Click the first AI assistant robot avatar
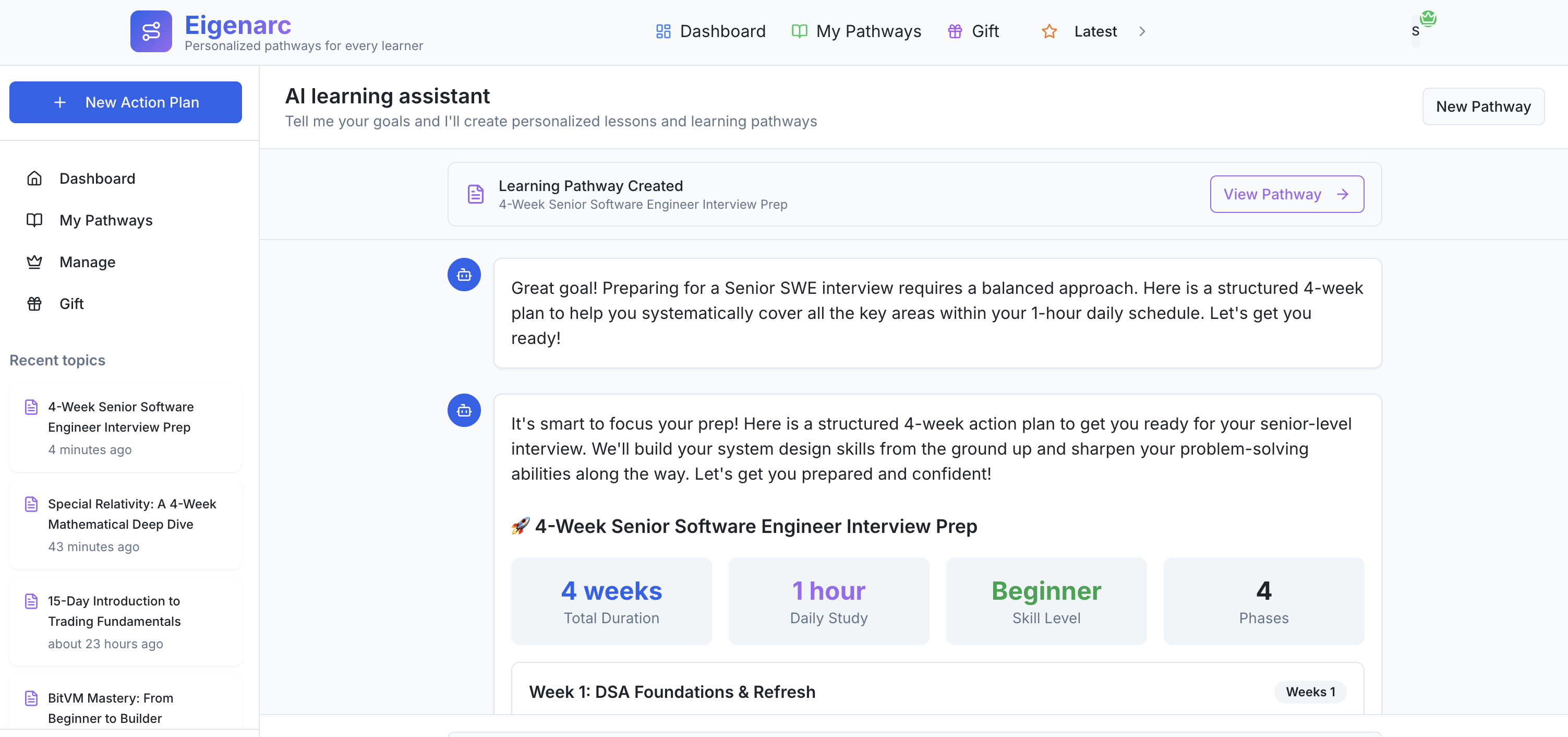Viewport: 1568px width, 737px height. click(464, 275)
